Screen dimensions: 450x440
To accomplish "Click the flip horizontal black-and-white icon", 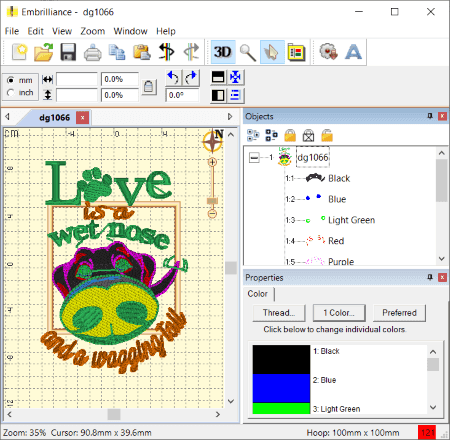I will 218,95.
